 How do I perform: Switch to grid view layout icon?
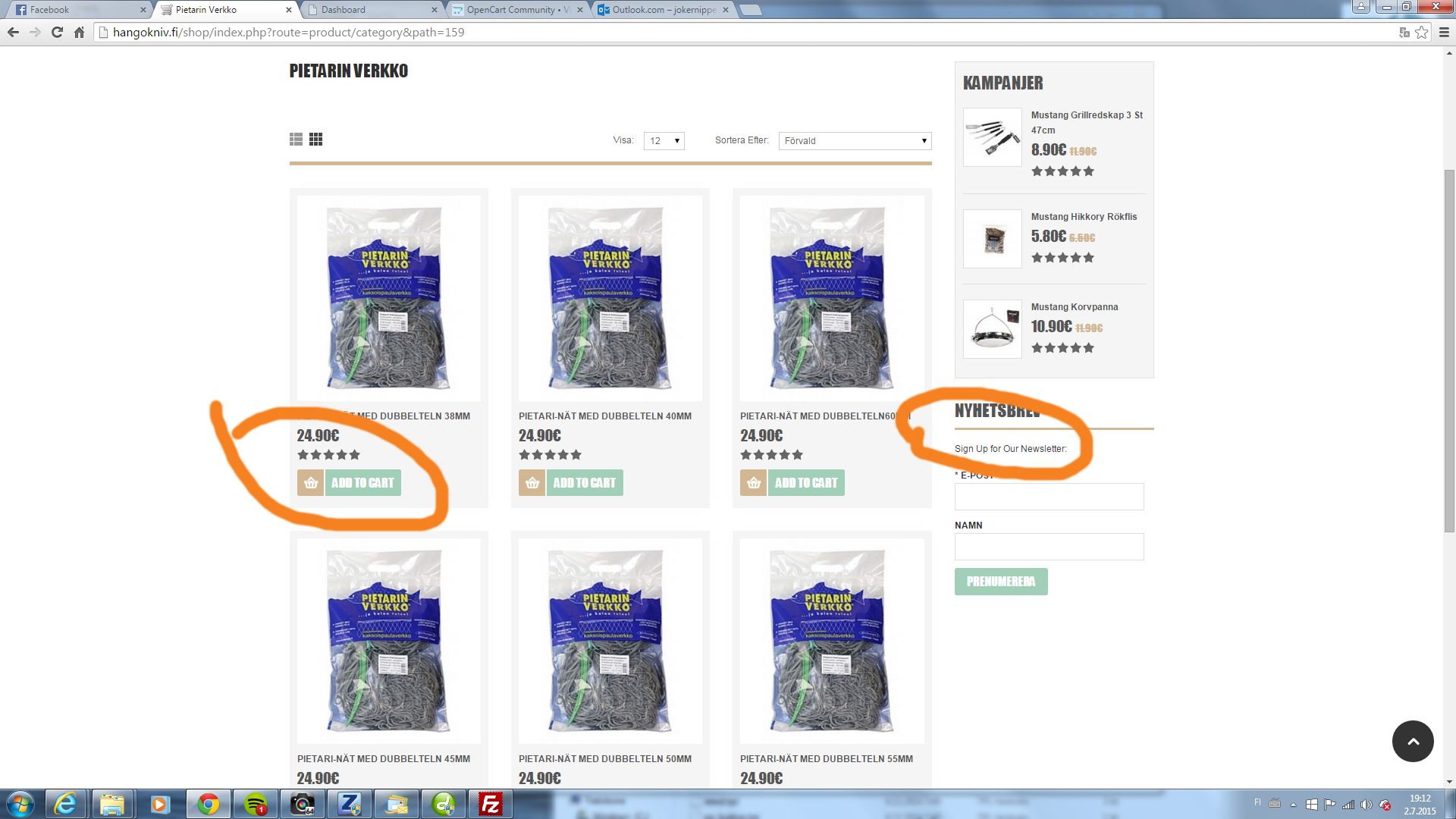pos(316,140)
